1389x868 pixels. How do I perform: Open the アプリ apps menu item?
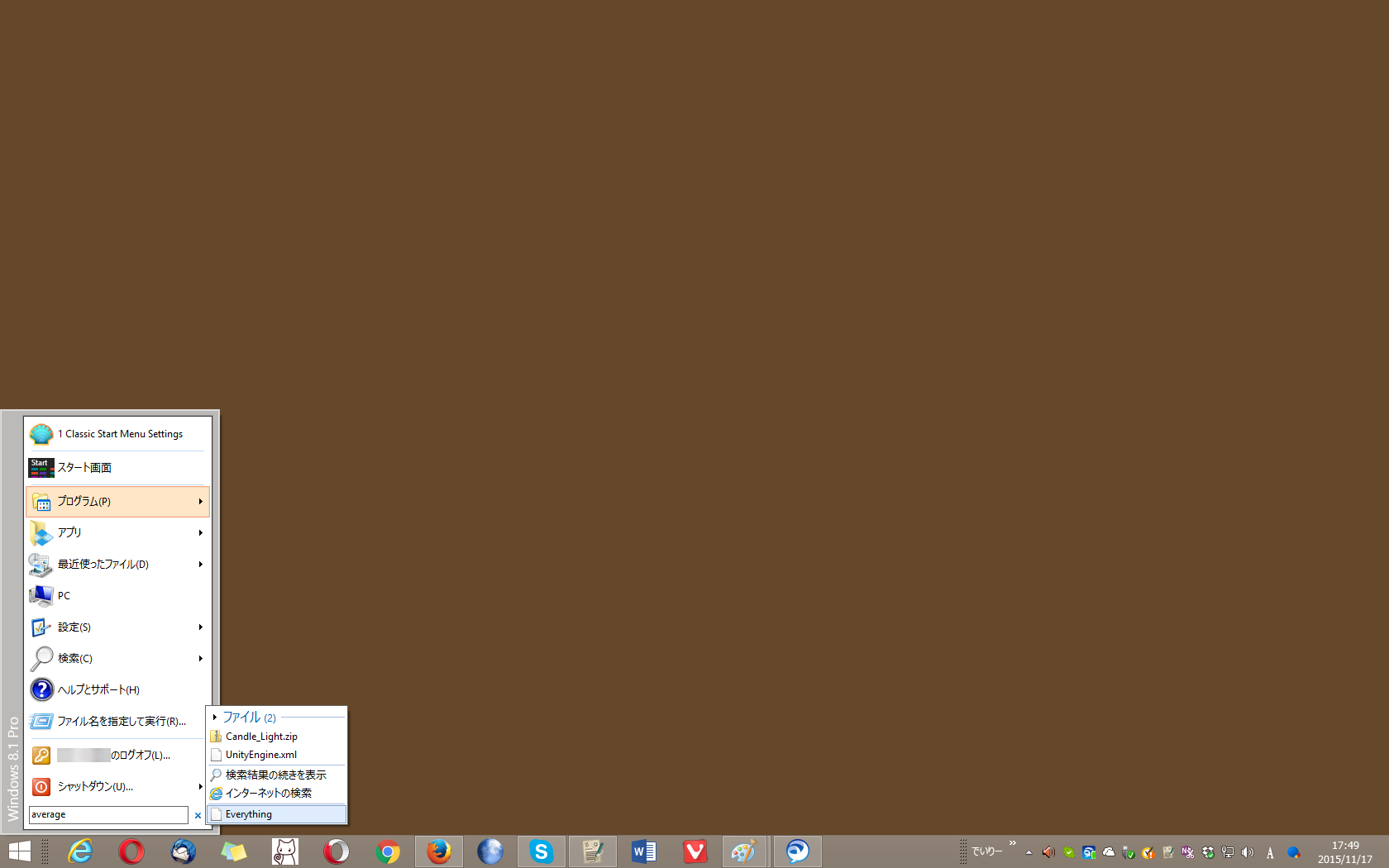tap(118, 533)
